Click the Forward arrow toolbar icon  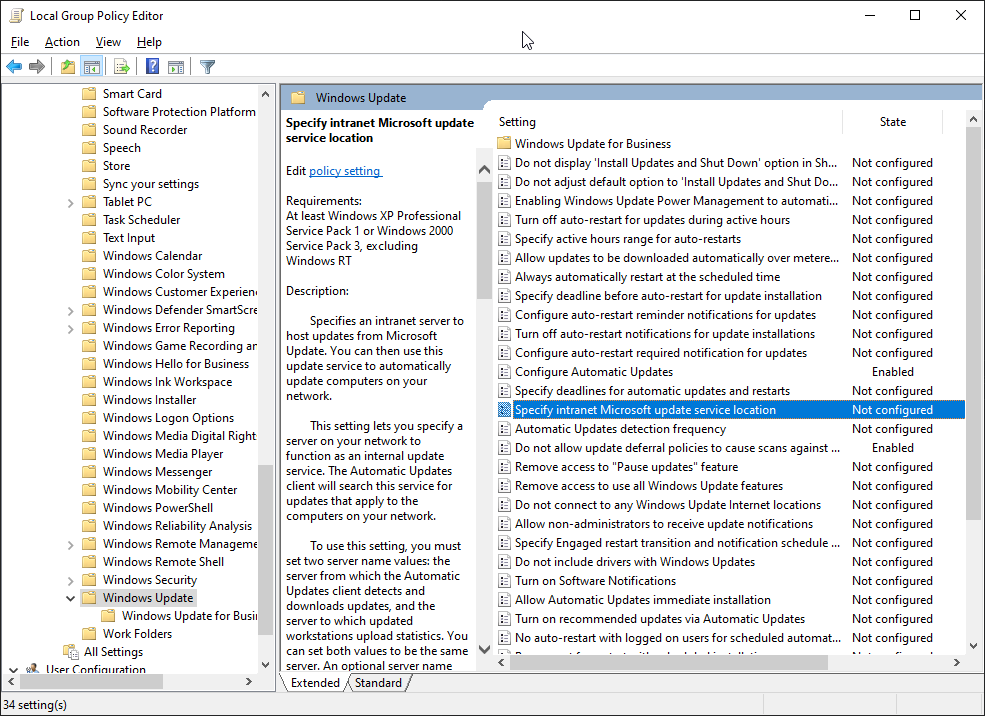pyautogui.click(x=37, y=66)
